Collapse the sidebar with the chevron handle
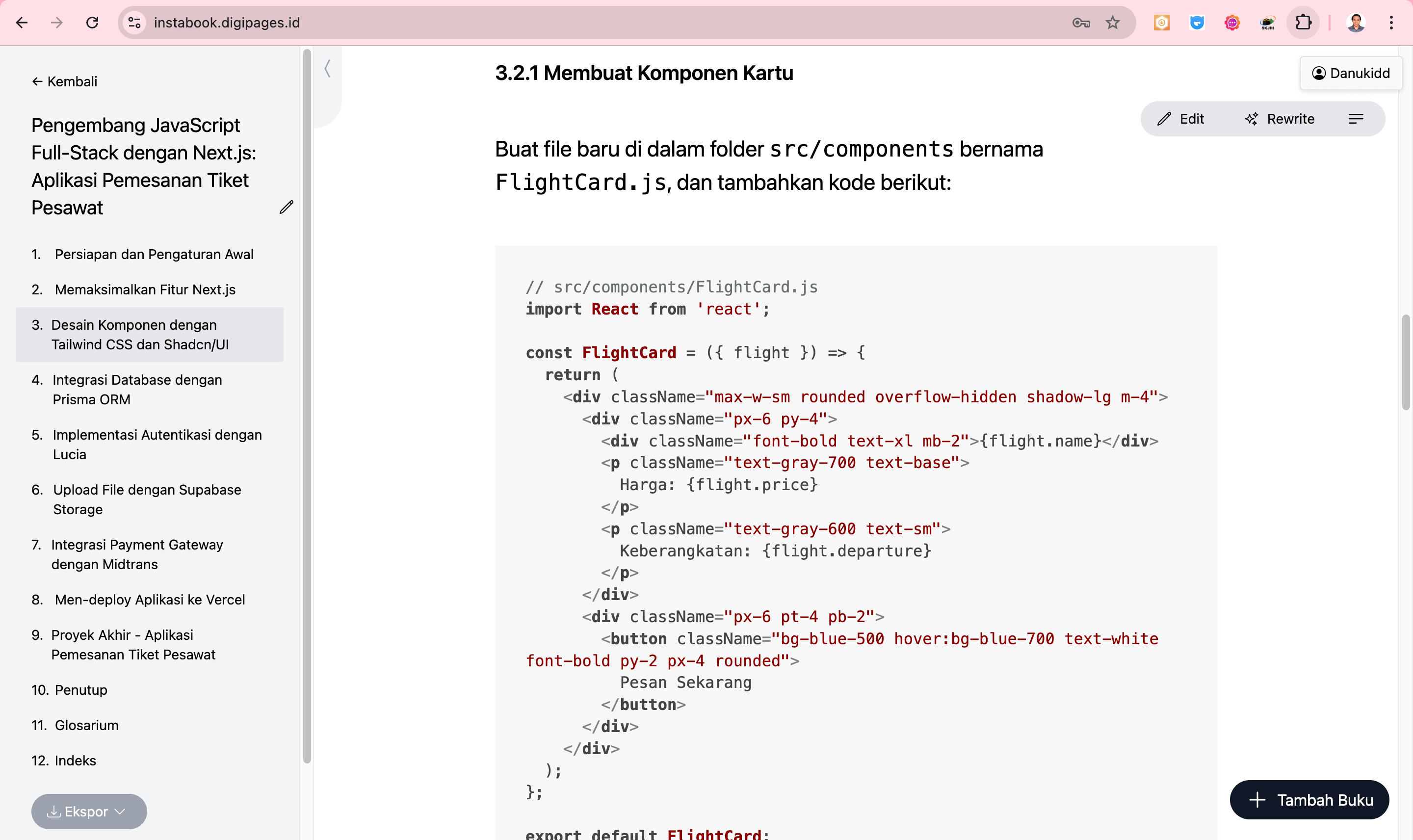The height and width of the screenshot is (840, 1413). click(328, 69)
